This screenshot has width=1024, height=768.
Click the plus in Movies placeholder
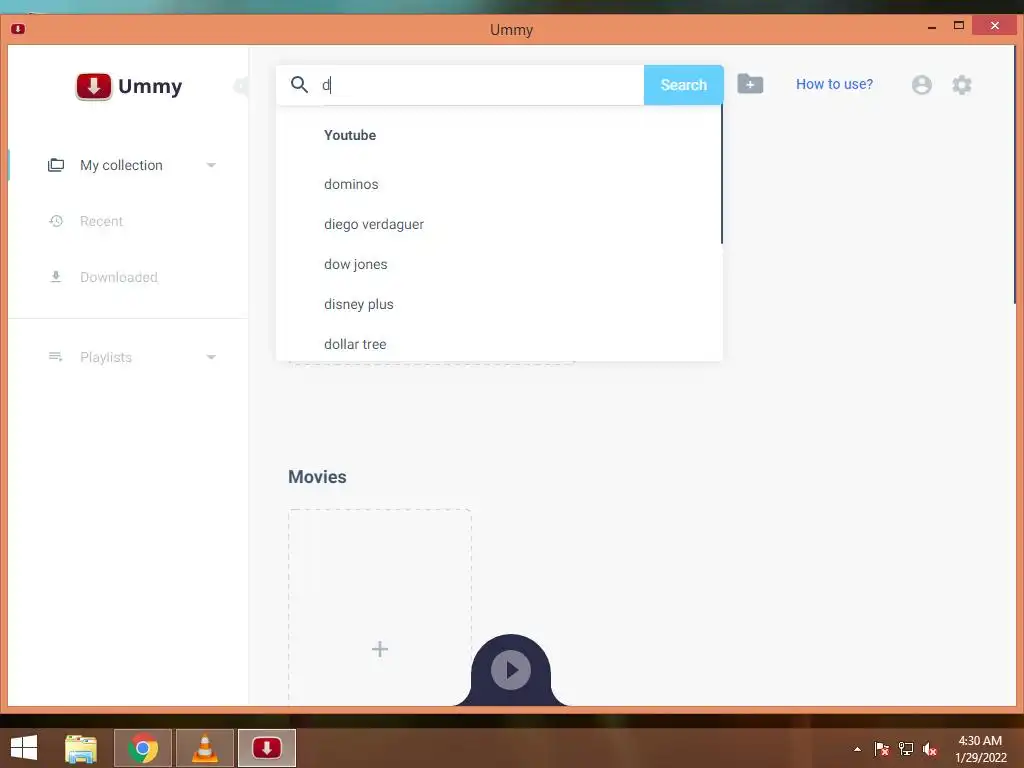pos(380,649)
